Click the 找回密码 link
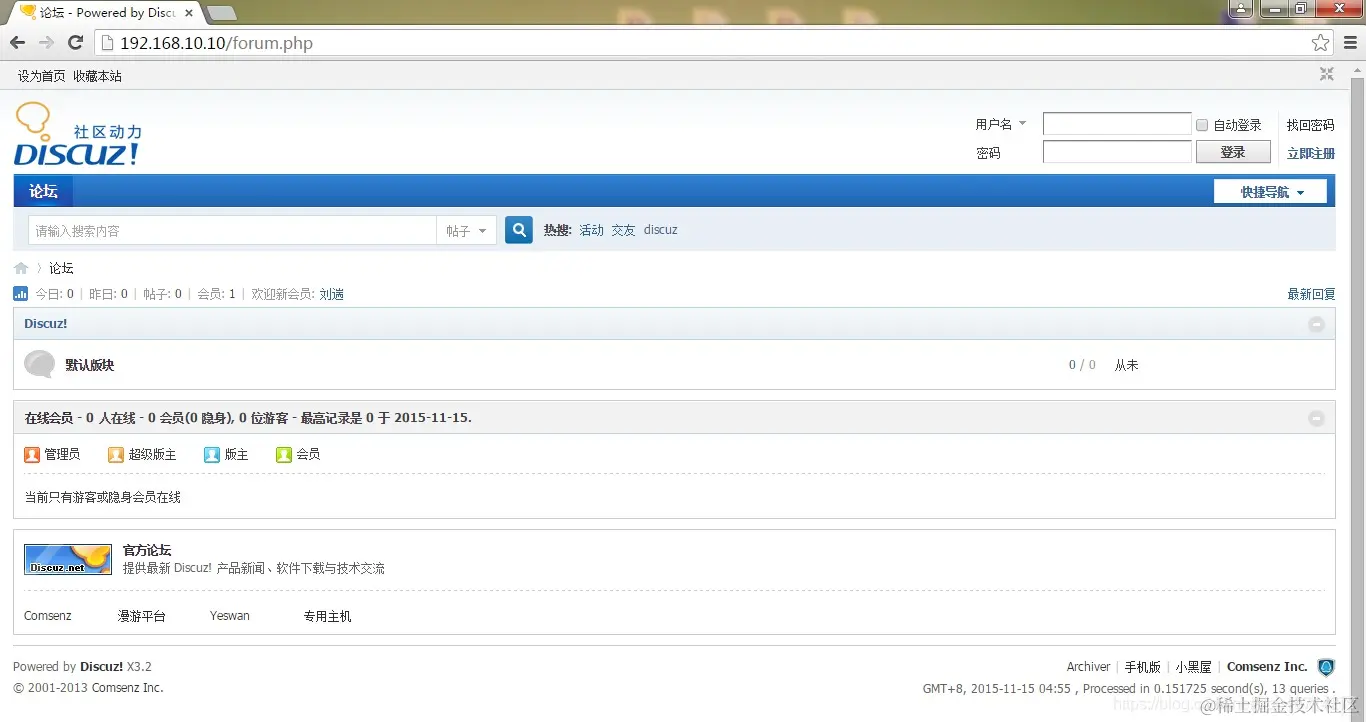The height and width of the screenshot is (722, 1366). tap(1311, 125)
